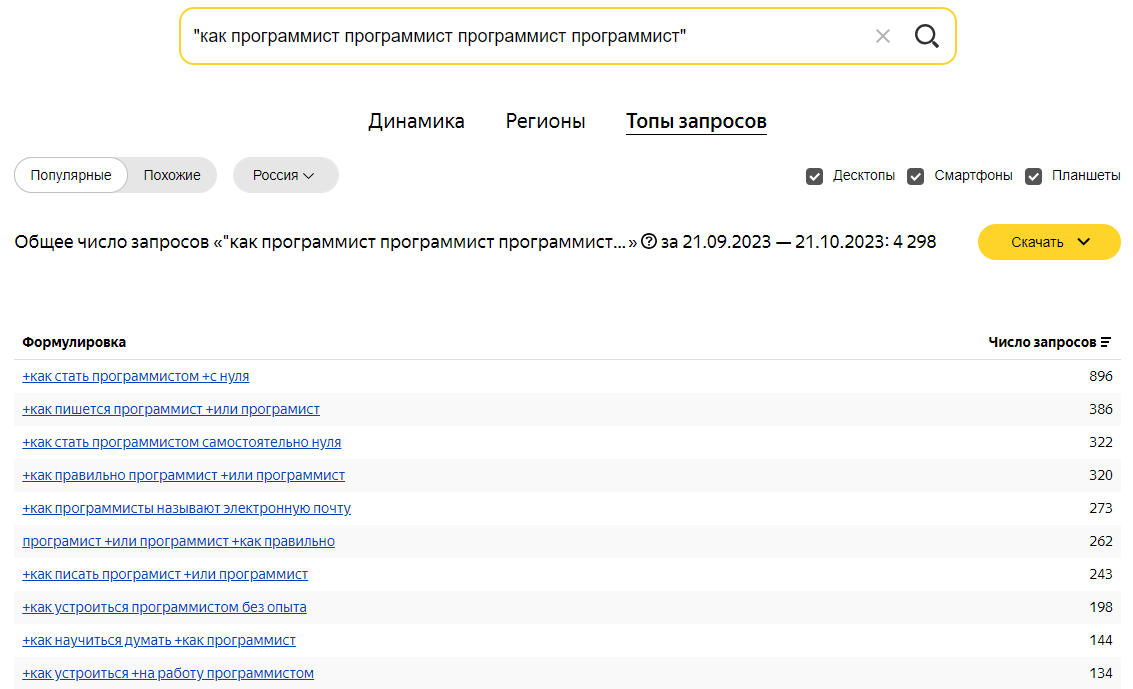
Task: Click the Формулировка column header
Action: 74,342
